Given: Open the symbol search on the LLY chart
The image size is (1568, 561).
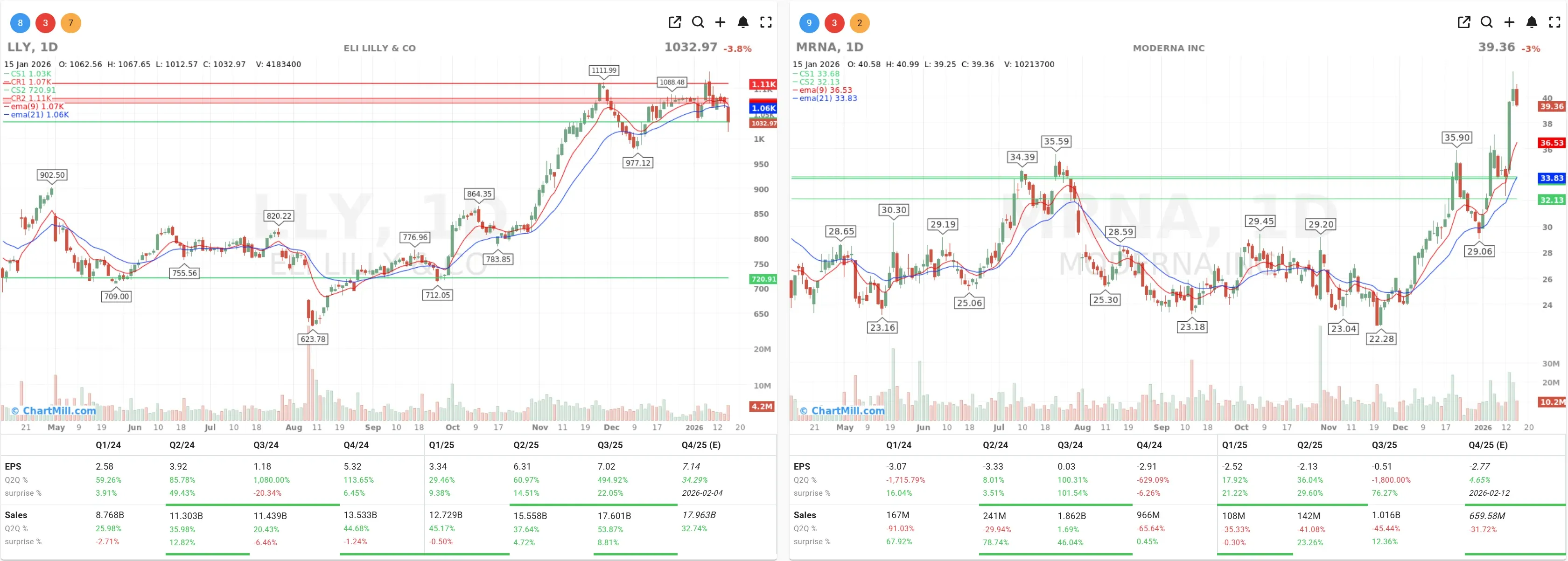Looking at the screenshot, I should pyautogui.click(x=698, y=22).
